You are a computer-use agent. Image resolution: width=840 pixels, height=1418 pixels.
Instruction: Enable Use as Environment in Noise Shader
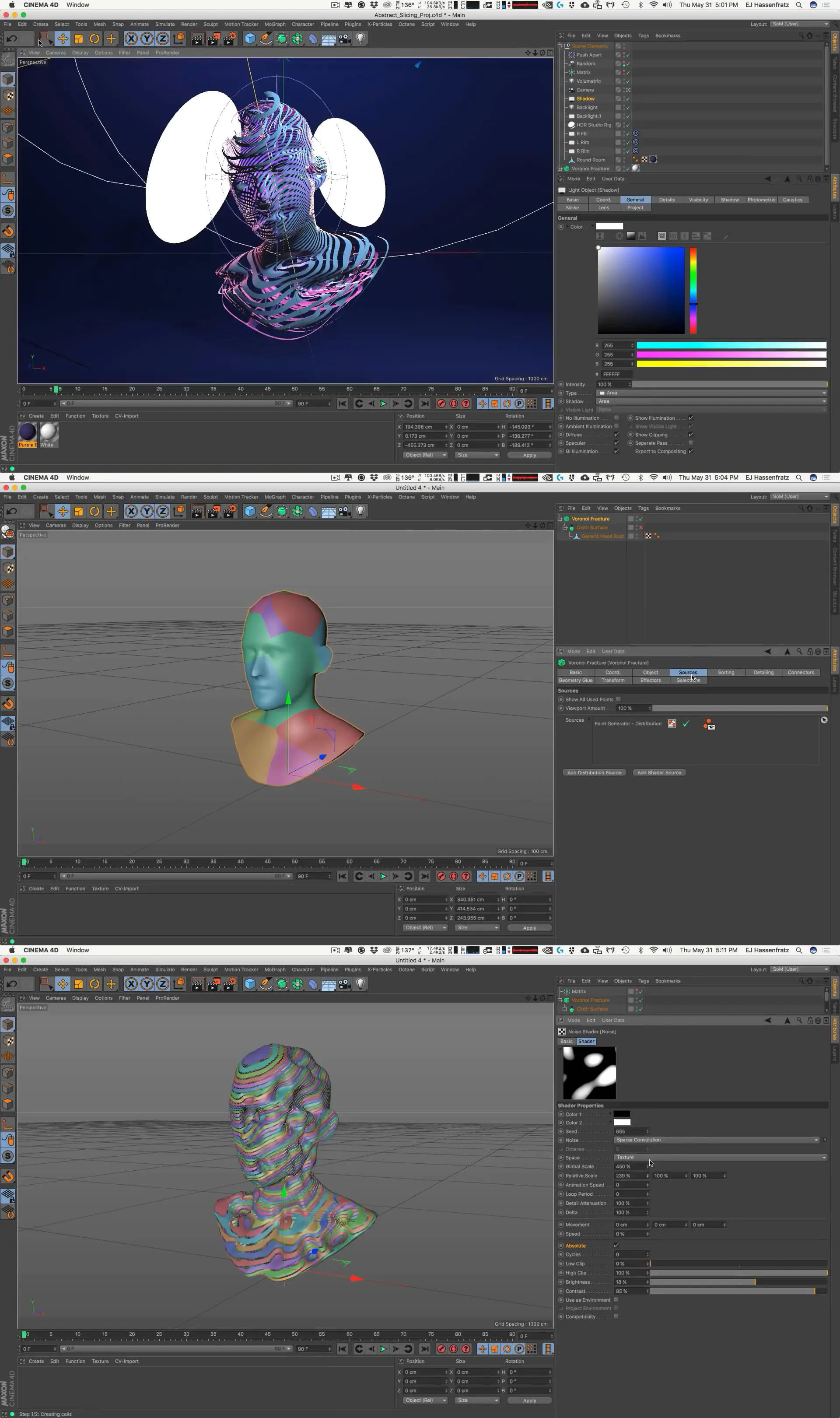[x=616, y=1300]
